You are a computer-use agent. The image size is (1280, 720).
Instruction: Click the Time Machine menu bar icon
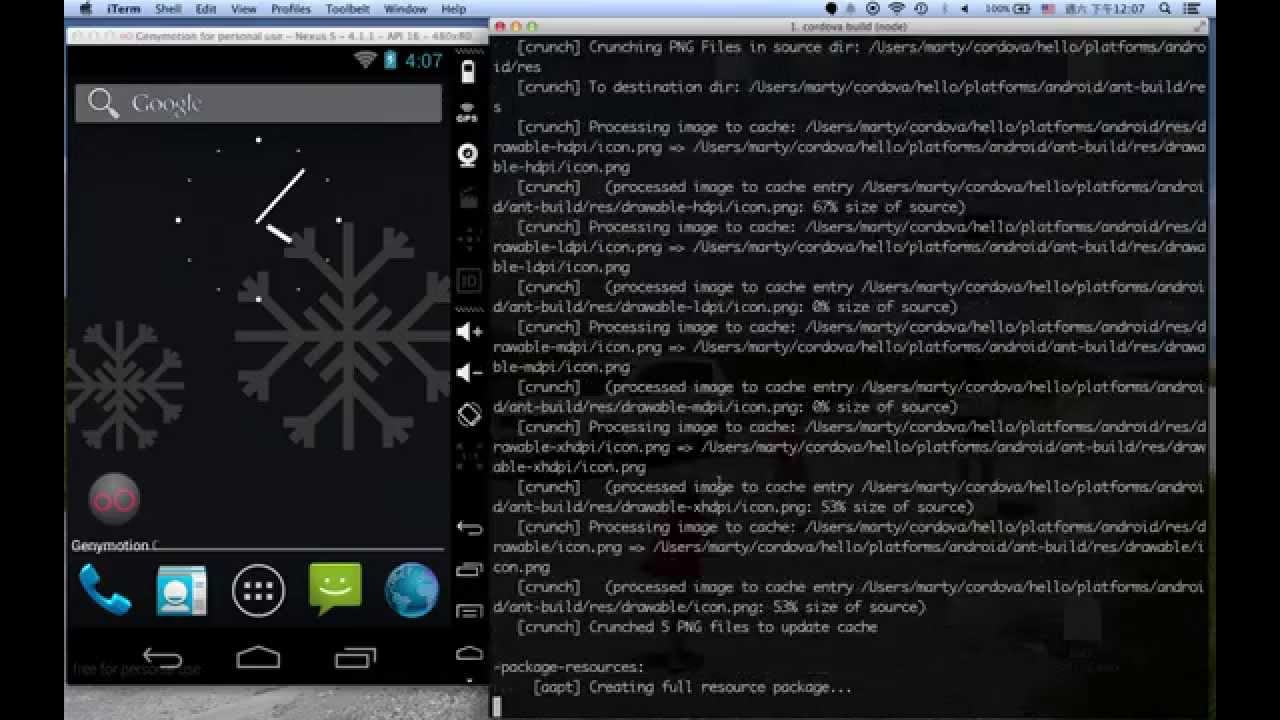pos(920,9)
